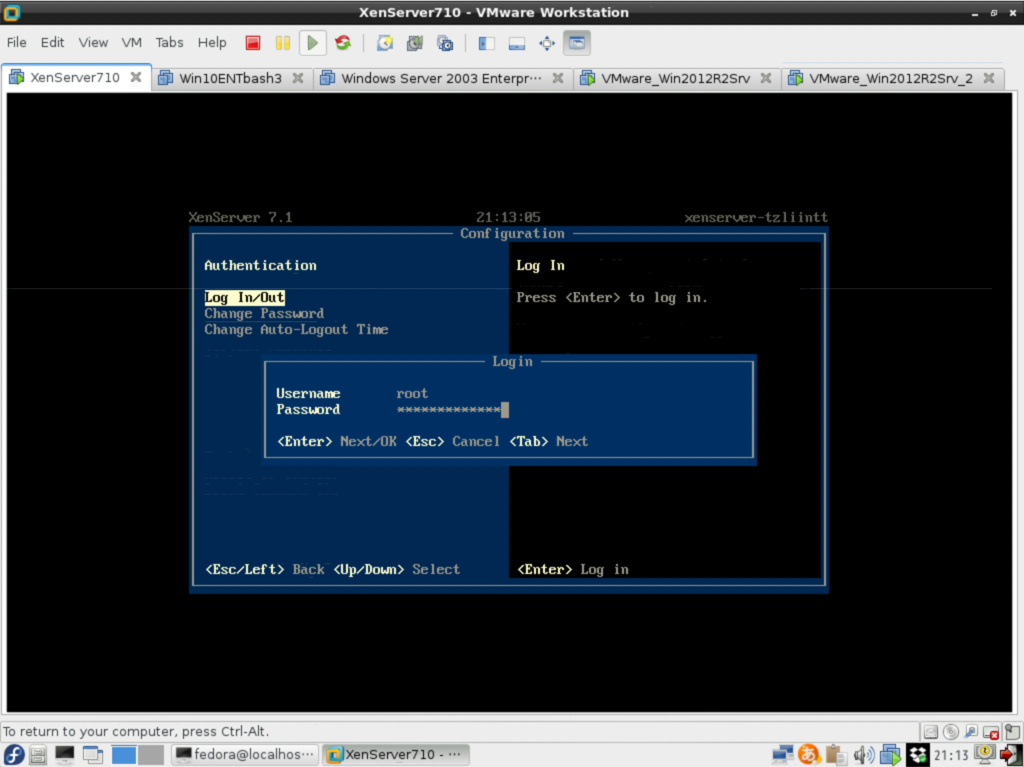
Task: Click the network connections tray icon
Action: pos(782,755)
